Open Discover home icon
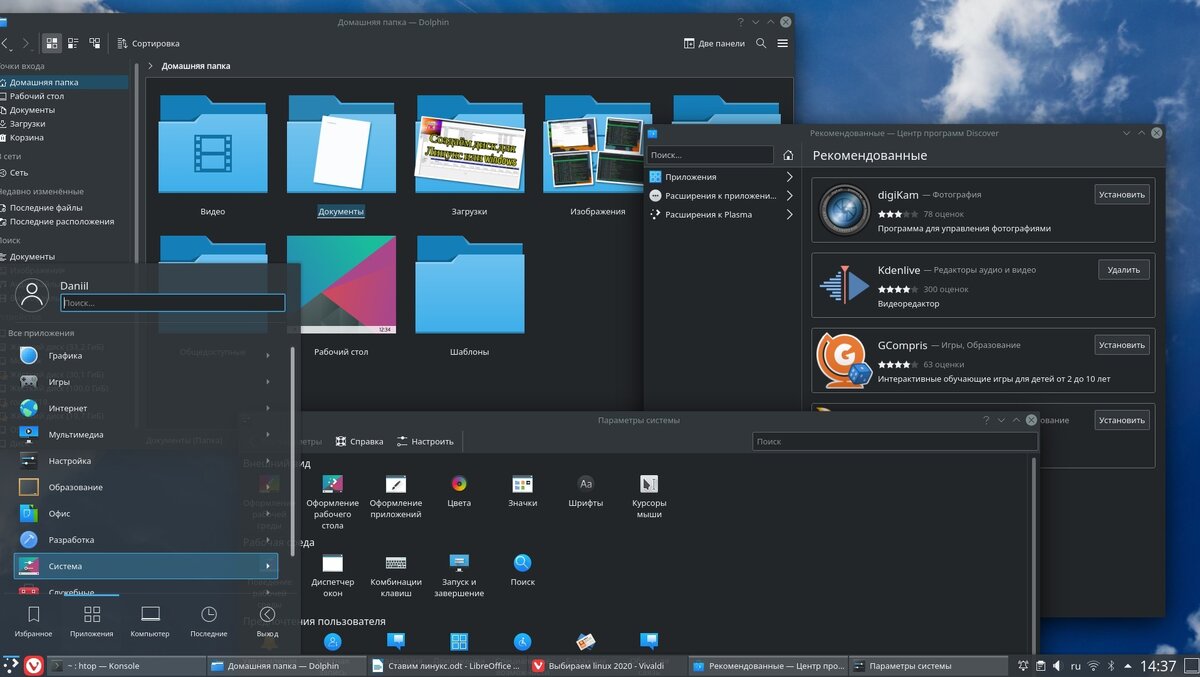Screen dimensions: 1200x677 (x=788, y=155)
